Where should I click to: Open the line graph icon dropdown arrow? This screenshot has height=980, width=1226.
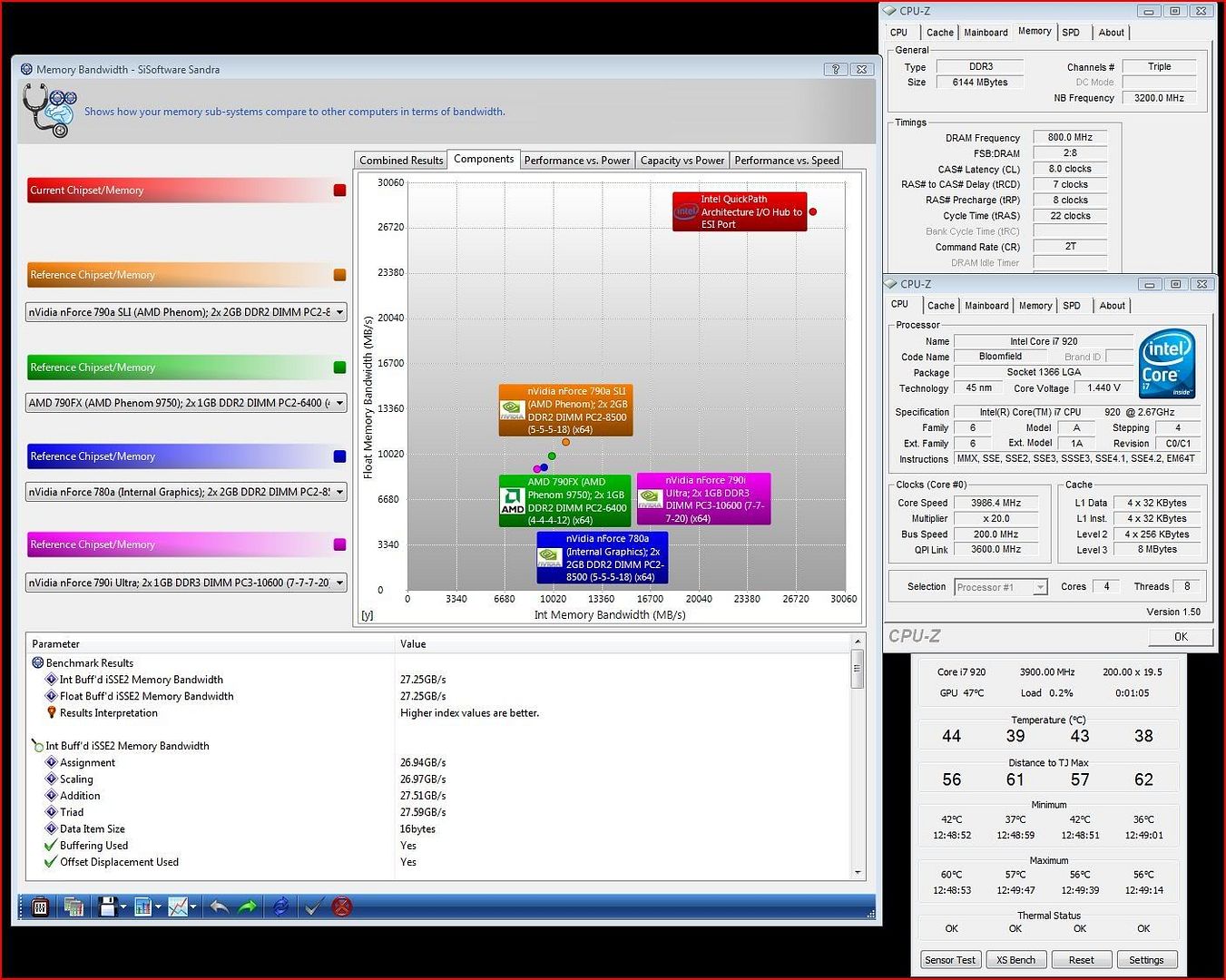coord(193,906)
